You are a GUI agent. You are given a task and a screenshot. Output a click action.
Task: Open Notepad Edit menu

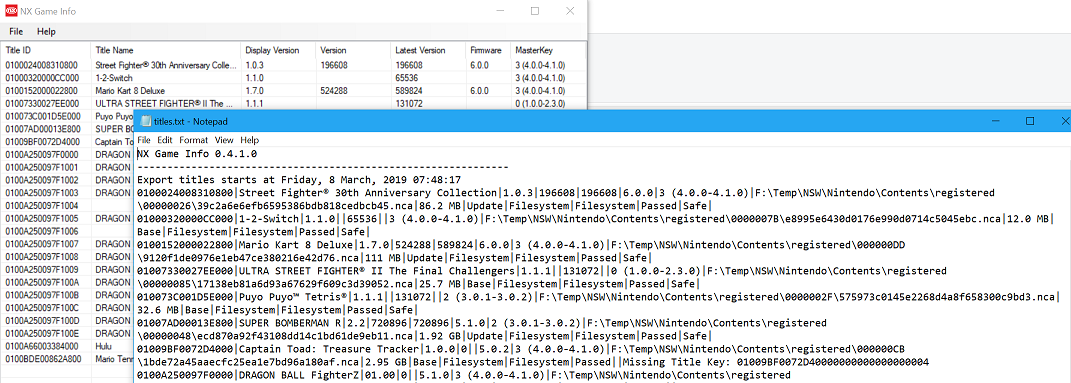(x=164, y=140)
